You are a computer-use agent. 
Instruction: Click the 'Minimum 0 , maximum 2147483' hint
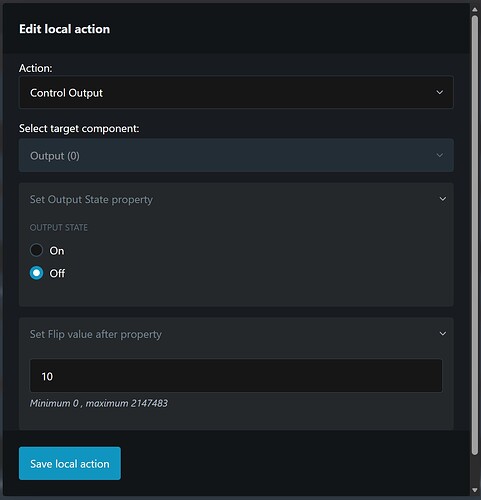pos(99,403)
